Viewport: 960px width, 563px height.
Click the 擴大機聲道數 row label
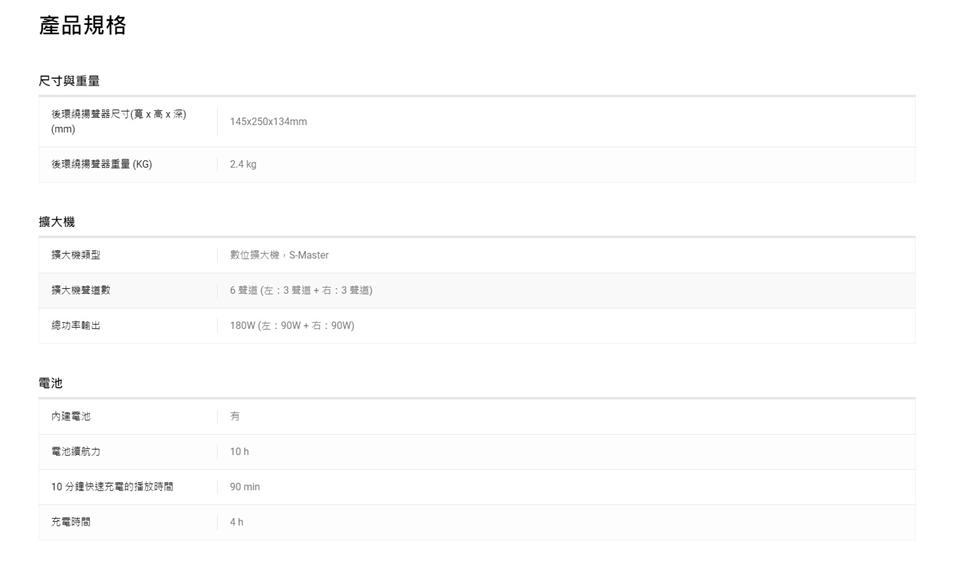pos(81,290)
